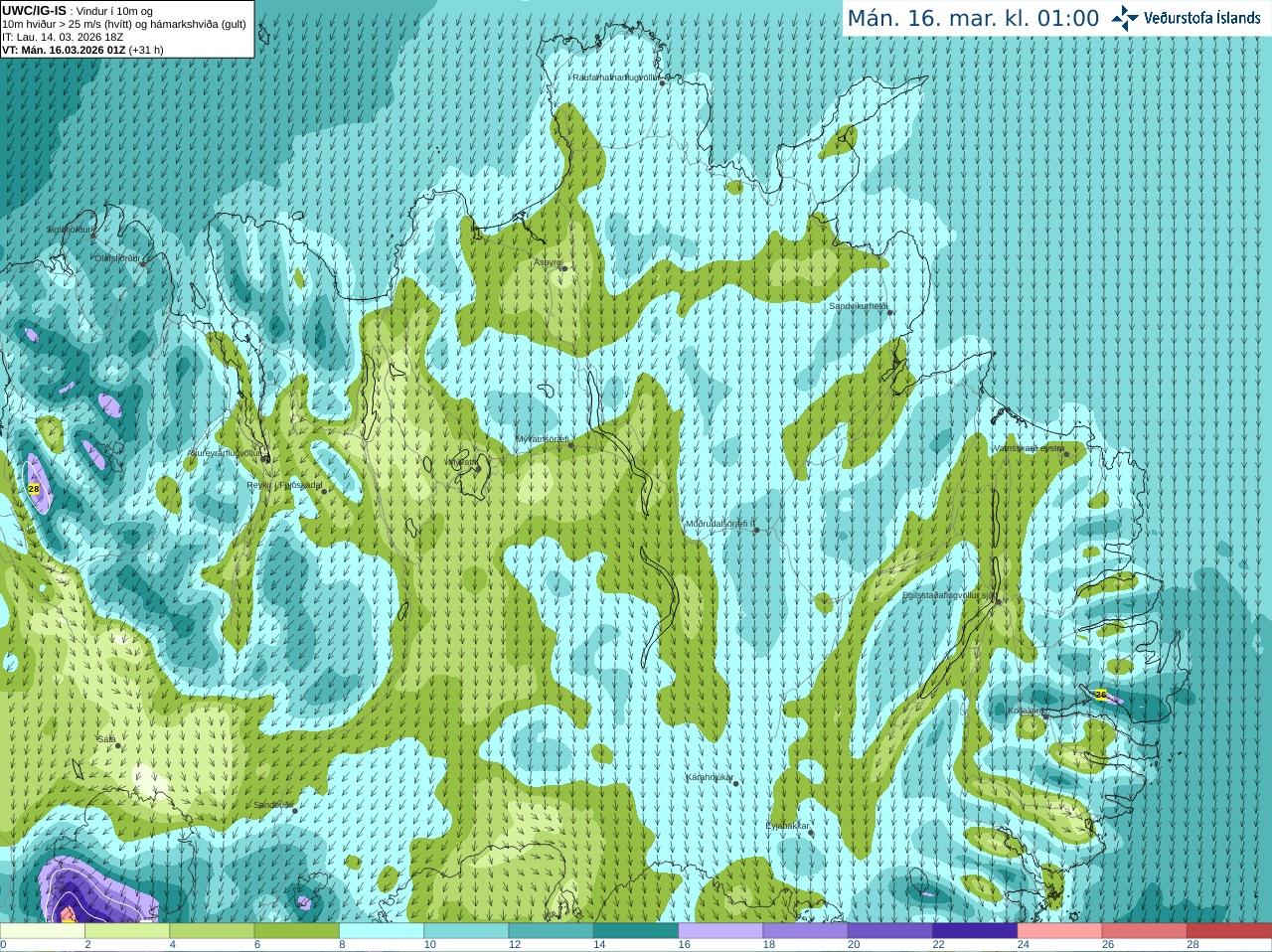Select the Möðrudalsöræfi II station dot

757,530
